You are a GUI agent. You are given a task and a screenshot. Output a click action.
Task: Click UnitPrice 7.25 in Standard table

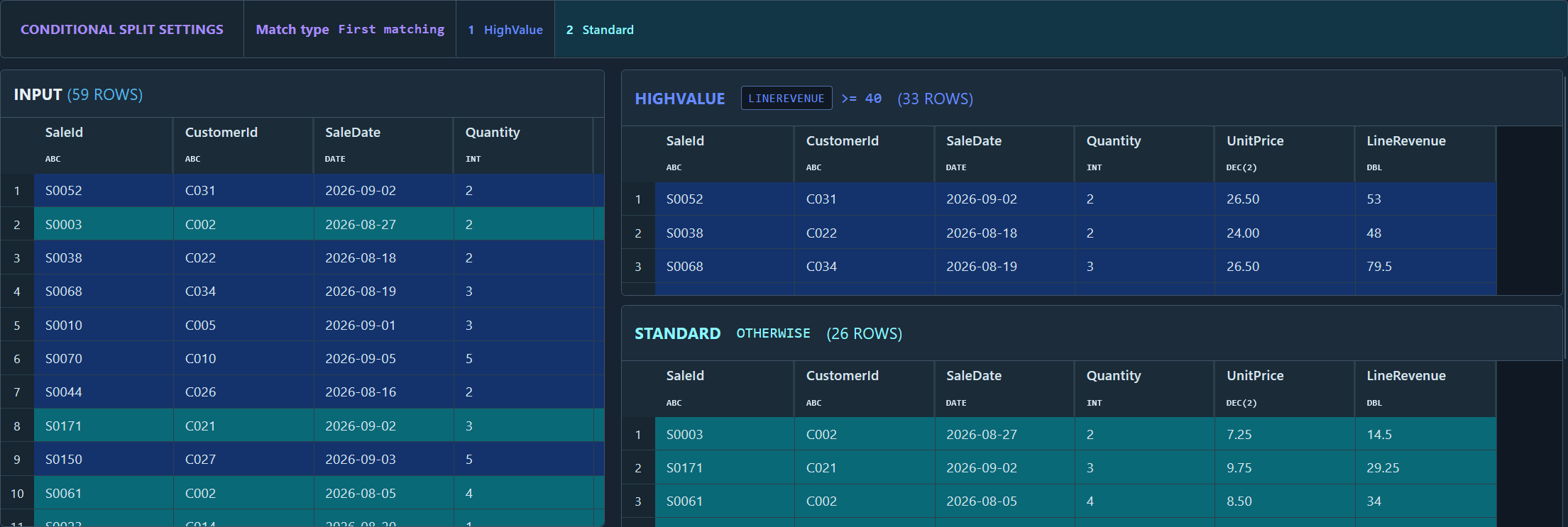[1285, 434]
